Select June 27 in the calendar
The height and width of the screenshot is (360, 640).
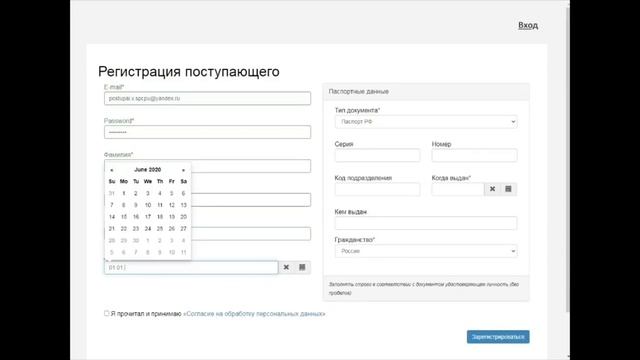[184, 229]
